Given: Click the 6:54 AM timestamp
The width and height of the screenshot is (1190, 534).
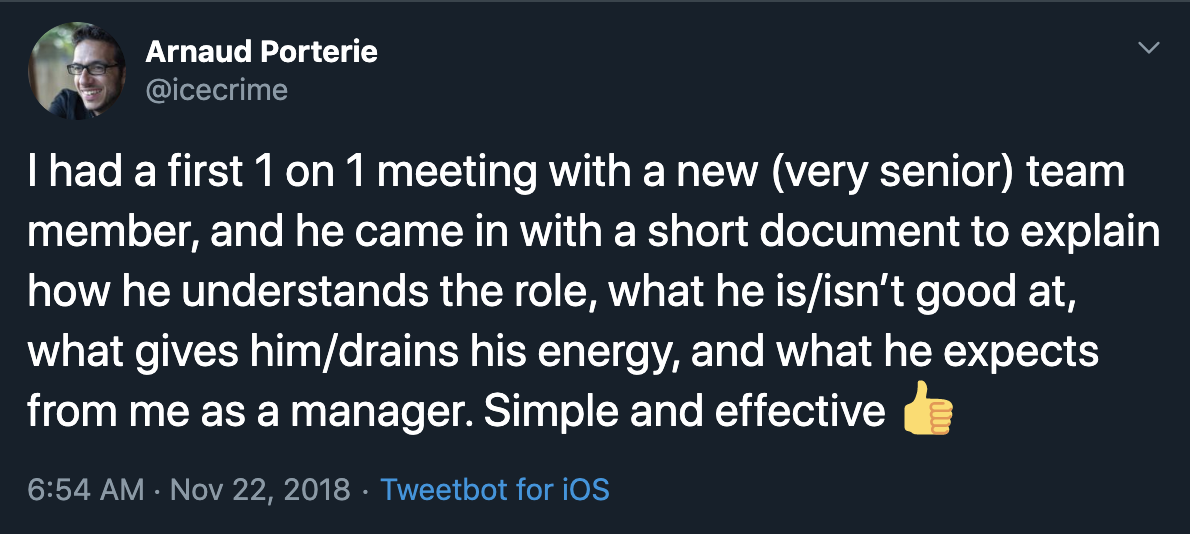Looking at the screenshot, I should point(86,490).
